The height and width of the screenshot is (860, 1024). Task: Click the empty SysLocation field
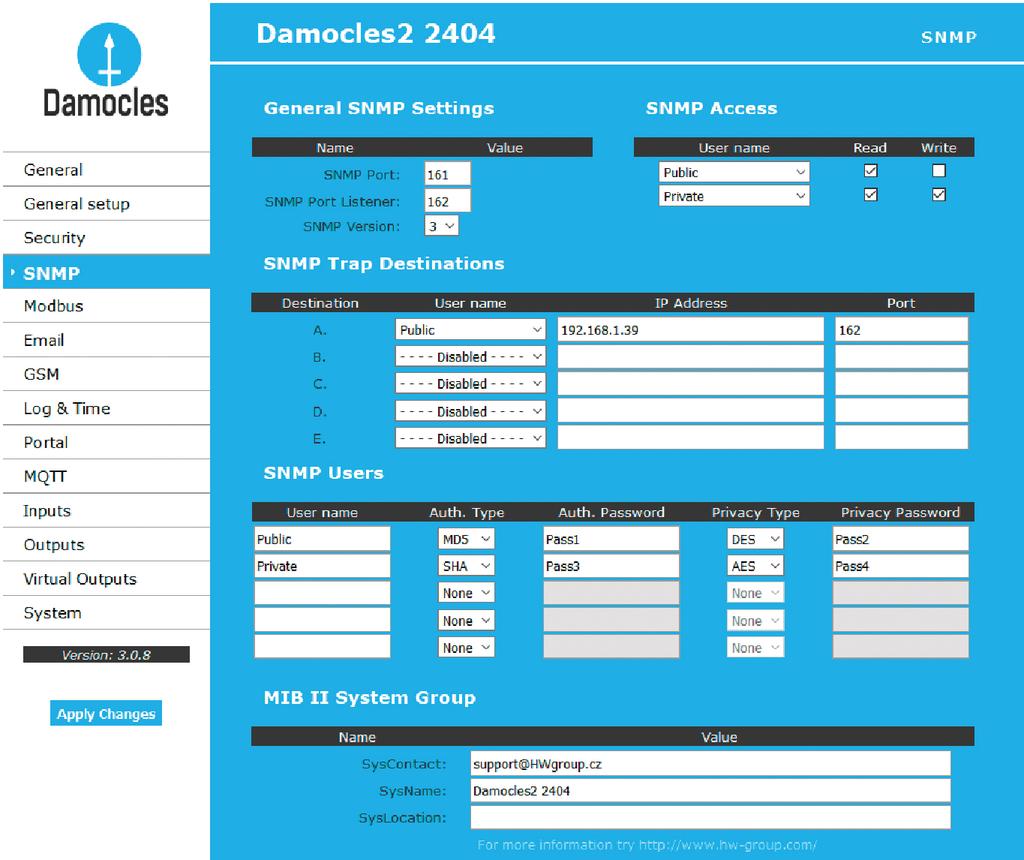coord(711,817)
